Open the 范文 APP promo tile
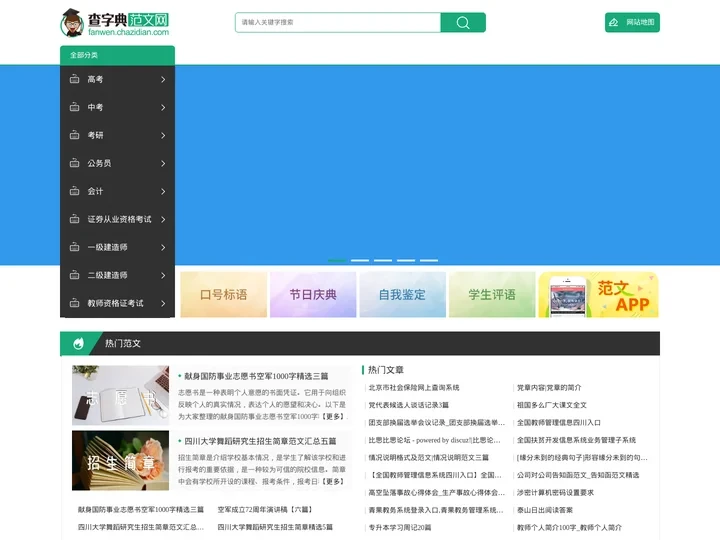Viewport: 720px width, 540px height. (599, 294)
